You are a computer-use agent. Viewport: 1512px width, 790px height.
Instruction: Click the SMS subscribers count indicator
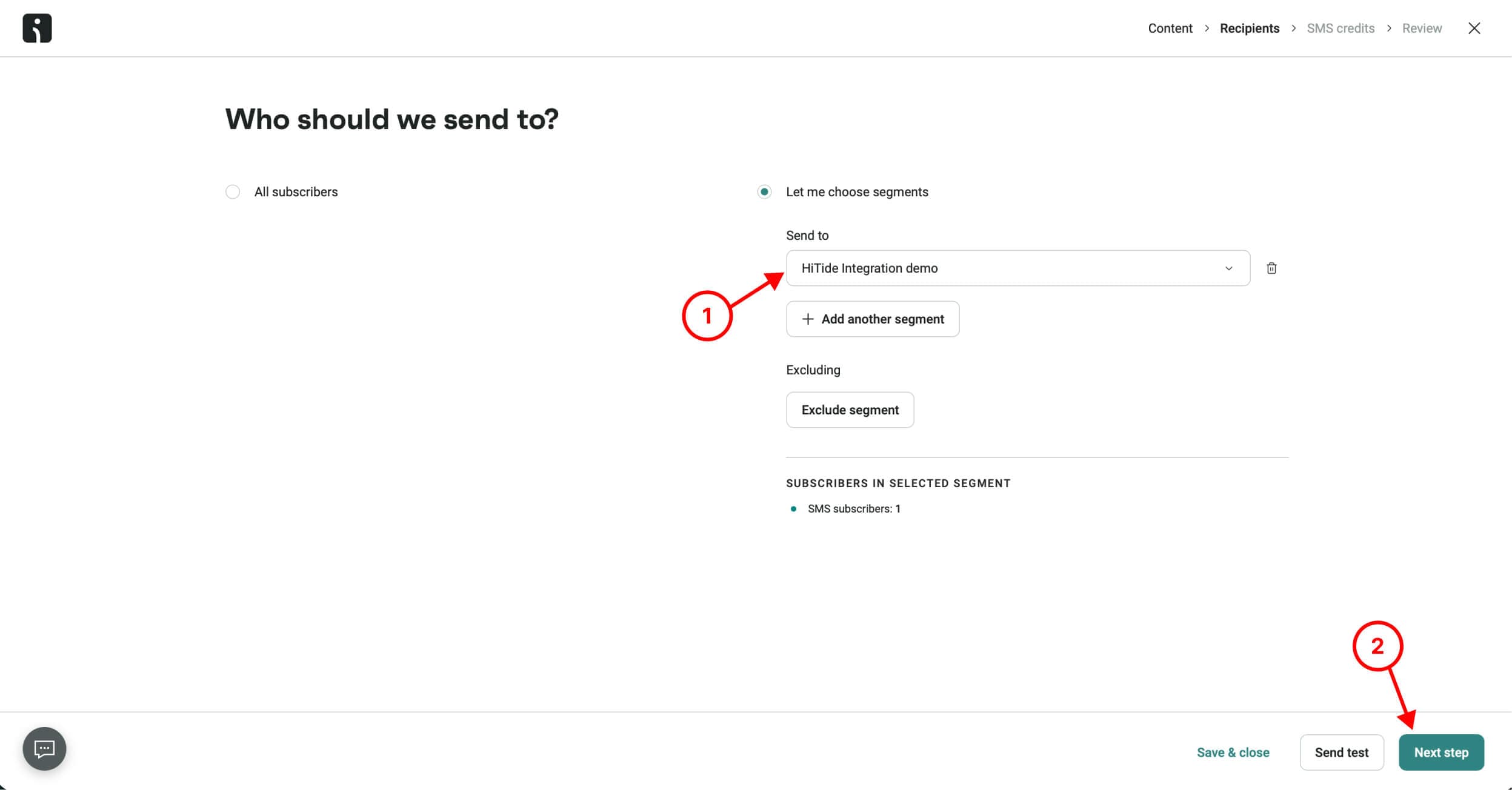pos(853,509)
